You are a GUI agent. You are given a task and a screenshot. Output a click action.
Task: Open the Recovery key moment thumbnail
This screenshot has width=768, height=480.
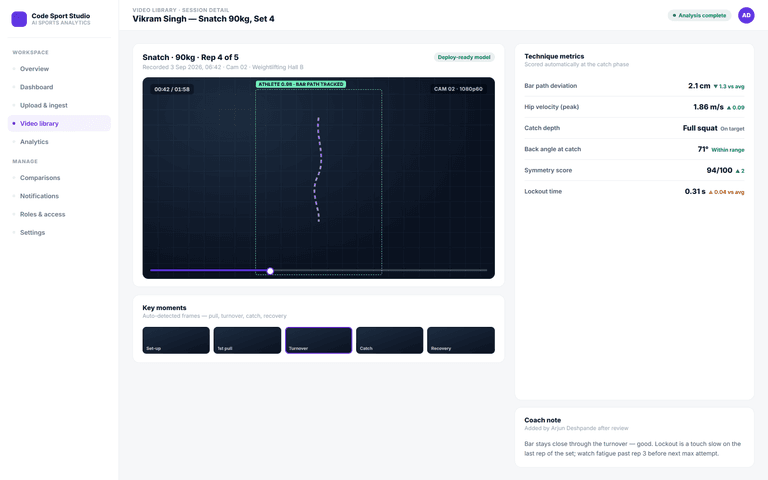coord(461,340)
